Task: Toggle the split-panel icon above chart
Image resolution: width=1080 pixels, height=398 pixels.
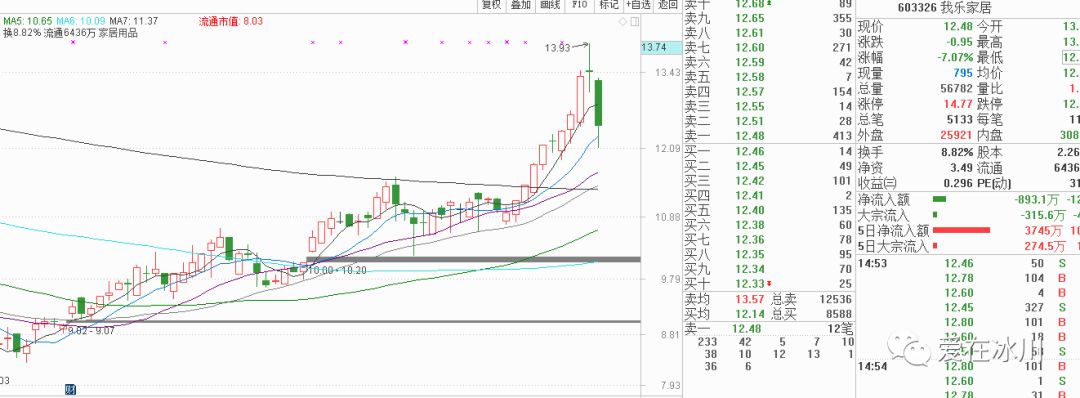Action: [x=634, y=21]
